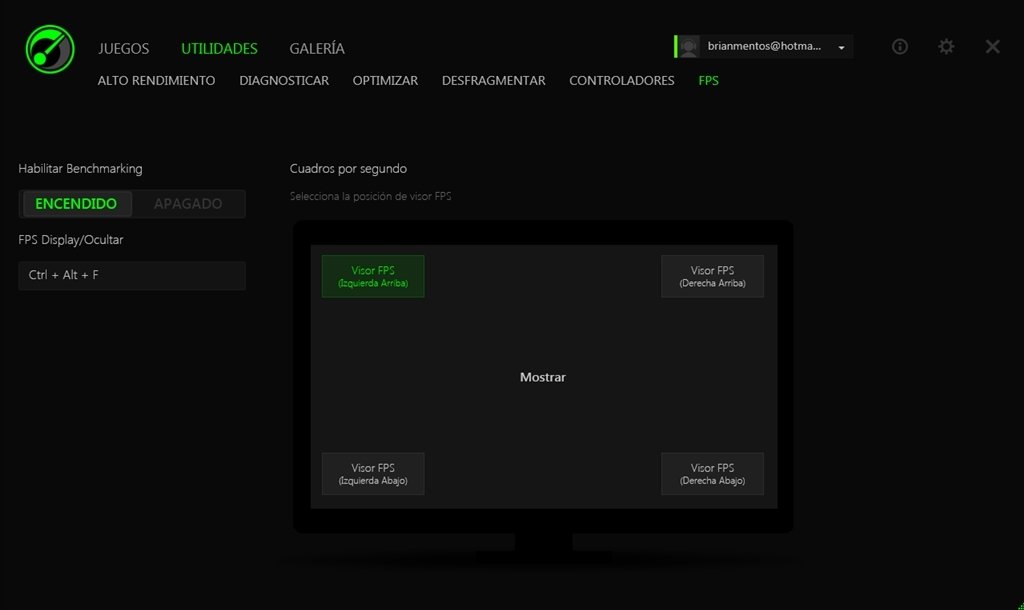The image size is (1024, 610).
Task: Open the GALERÍA tab
Action: tap(317, 48)
